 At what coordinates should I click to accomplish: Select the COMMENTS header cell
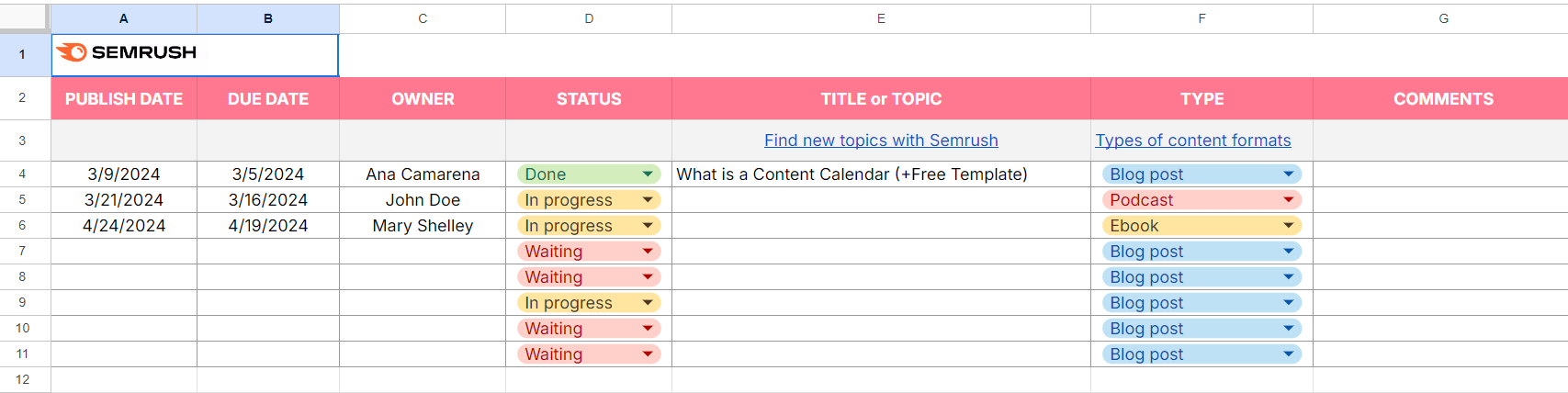click(1443, 99)
